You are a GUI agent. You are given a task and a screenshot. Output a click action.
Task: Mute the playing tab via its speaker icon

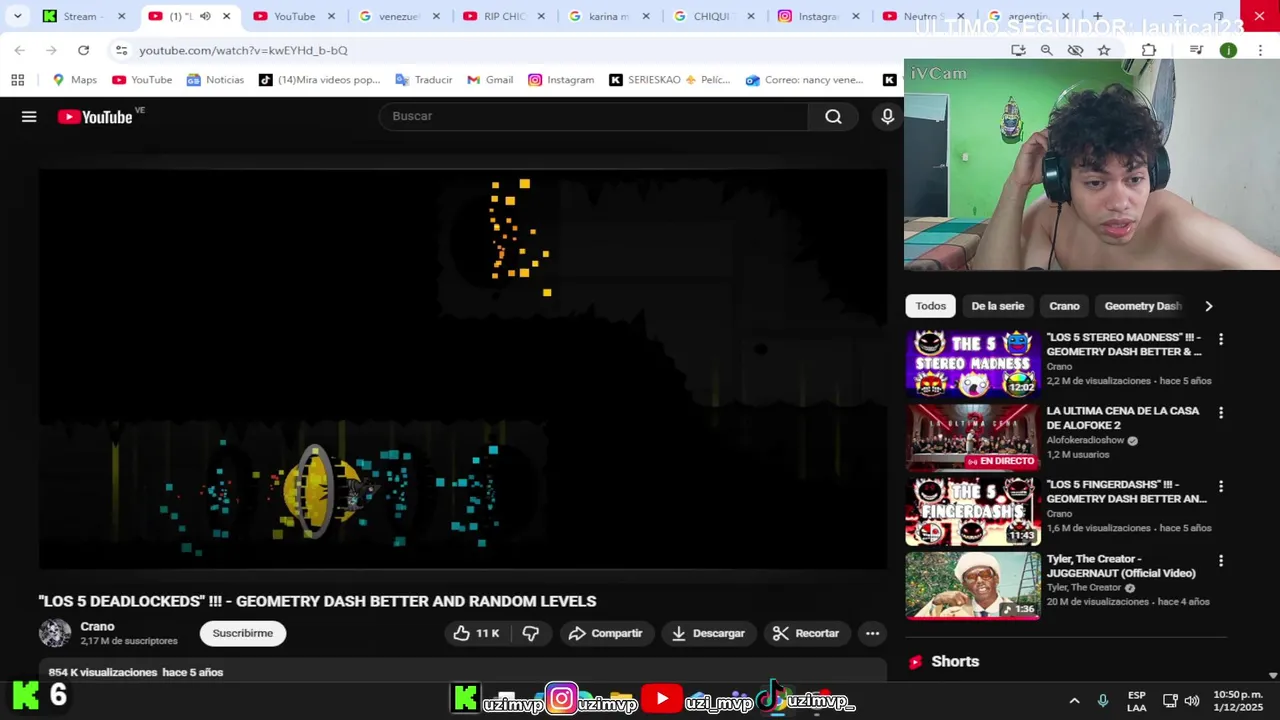coord(205,16)
